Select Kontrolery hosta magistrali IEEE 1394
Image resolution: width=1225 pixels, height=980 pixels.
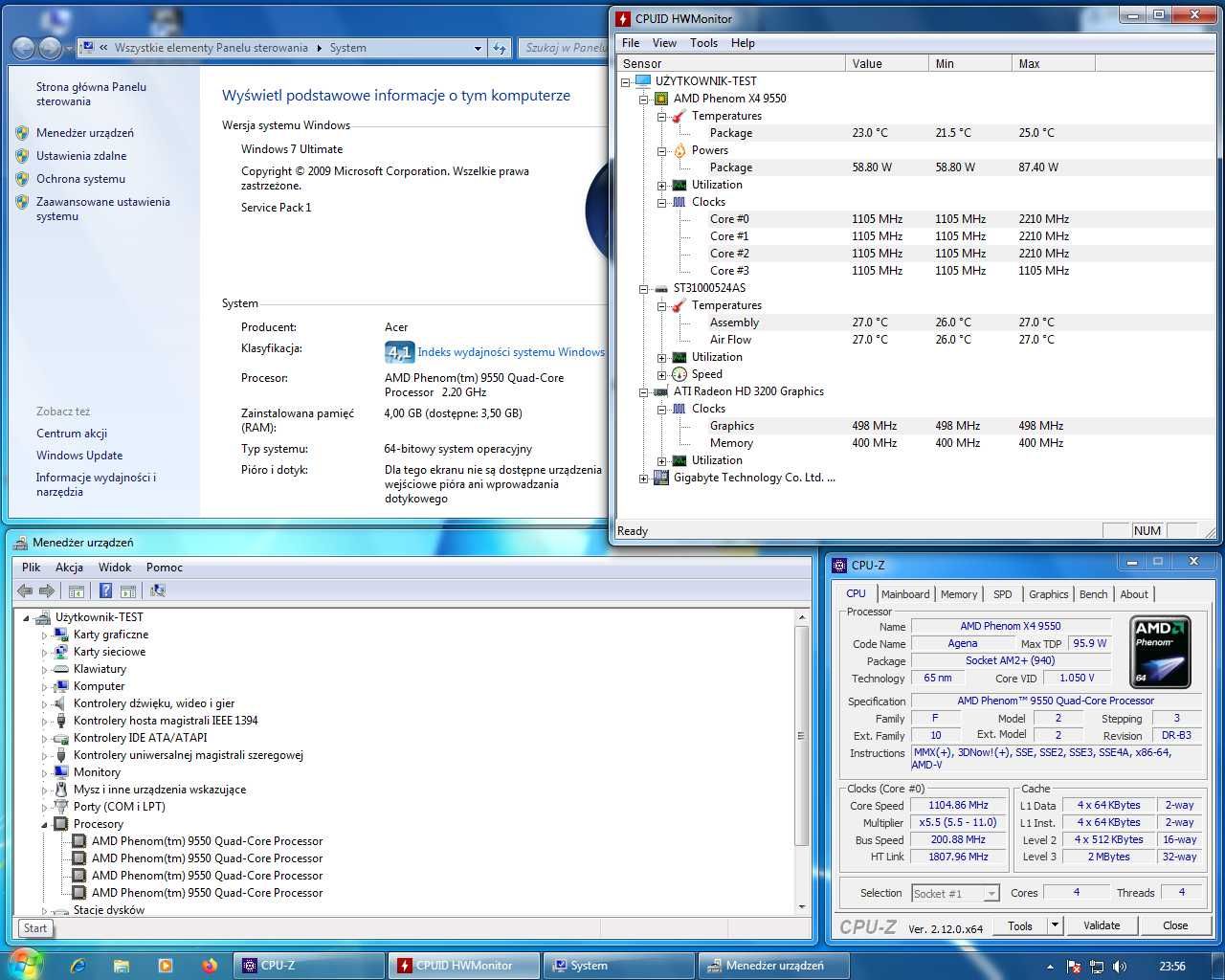pos(166,721)
